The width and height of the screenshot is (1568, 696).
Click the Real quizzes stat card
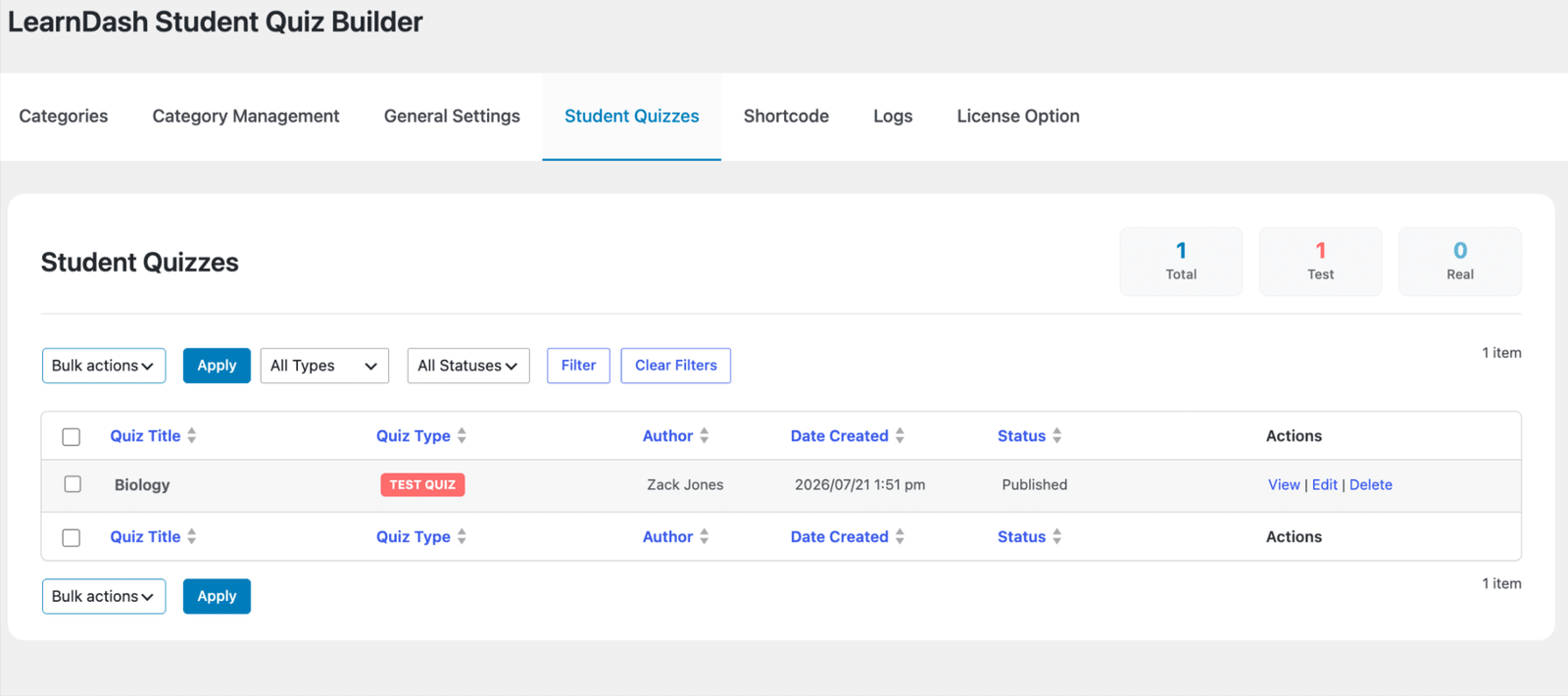[1460, 262]
